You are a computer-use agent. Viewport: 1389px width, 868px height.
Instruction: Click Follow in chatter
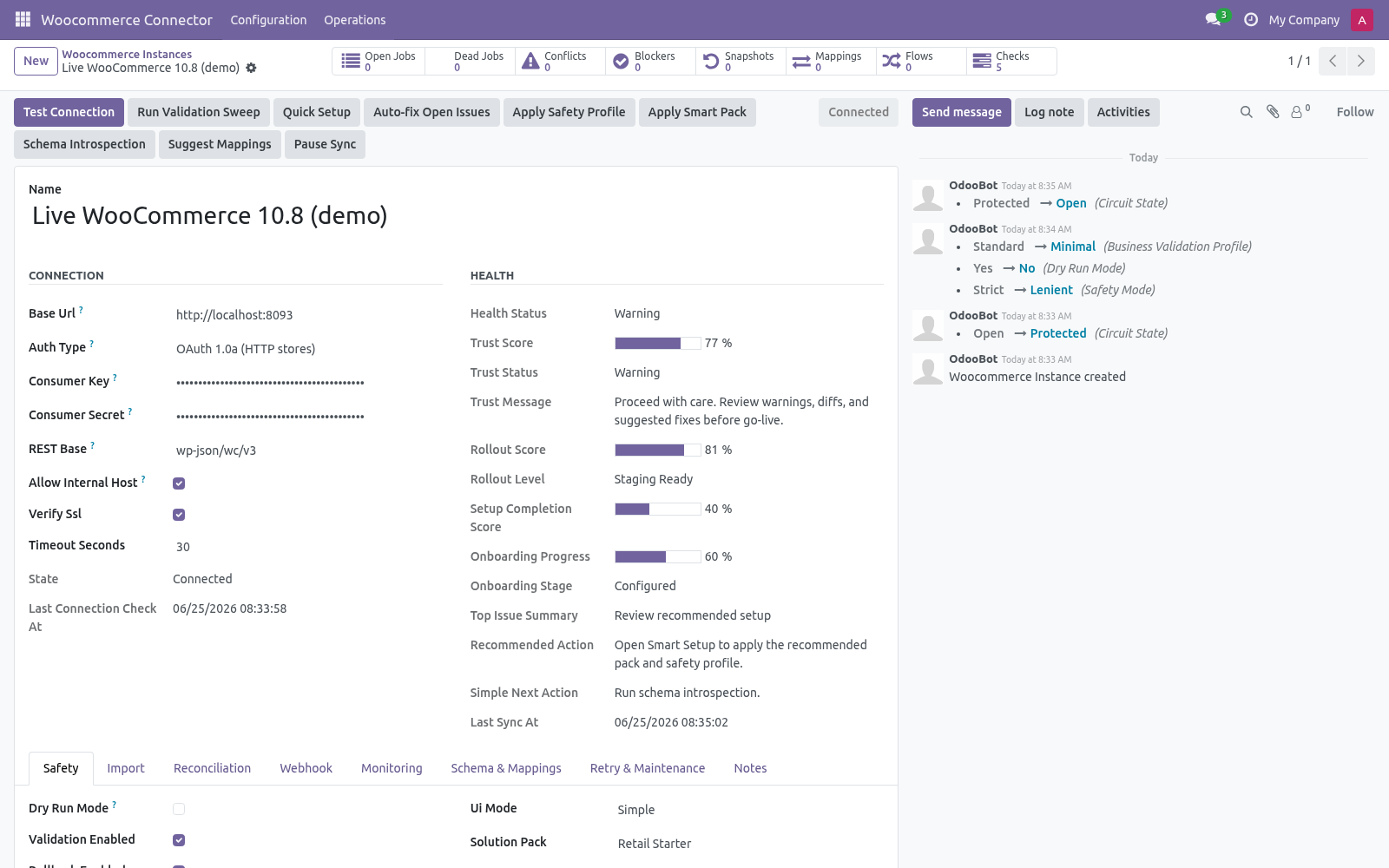tap(1355, 112)
